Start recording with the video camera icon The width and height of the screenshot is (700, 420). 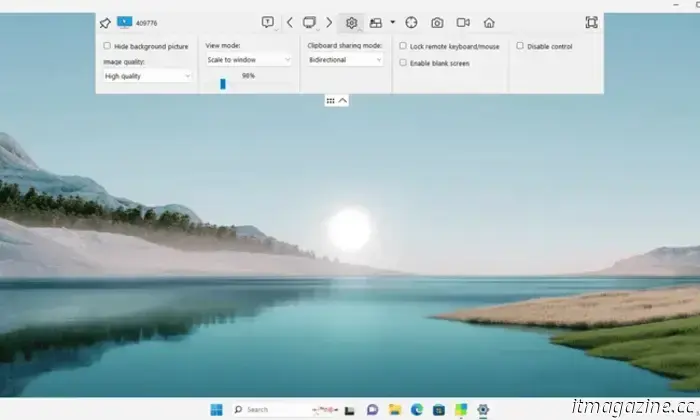click(463, 22)
